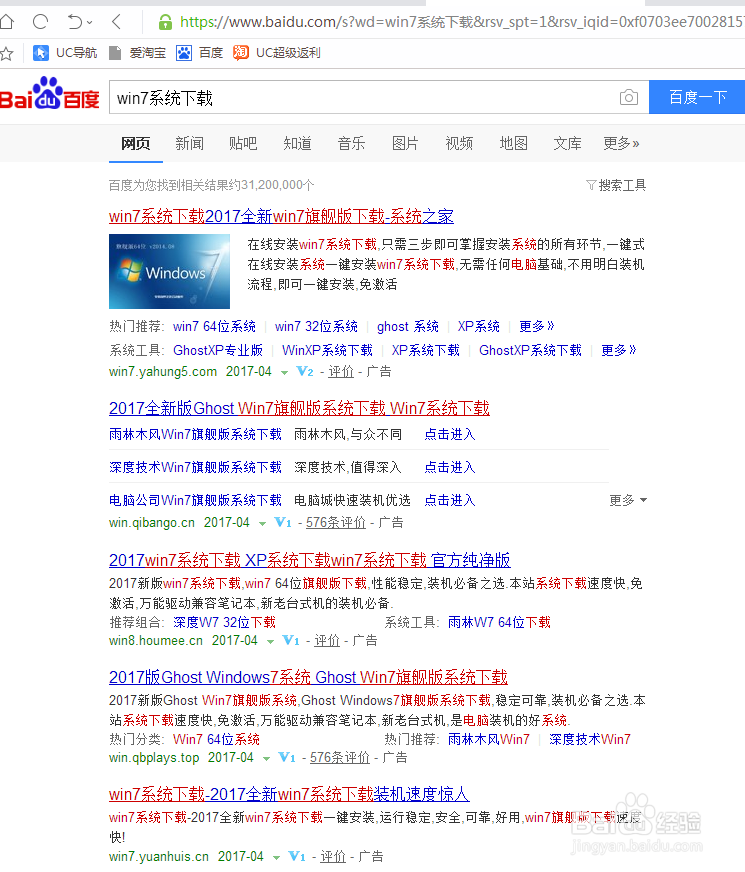Expand dropdown arrow next to win7.yuanhuis.cn

click(x=276, y=858)
